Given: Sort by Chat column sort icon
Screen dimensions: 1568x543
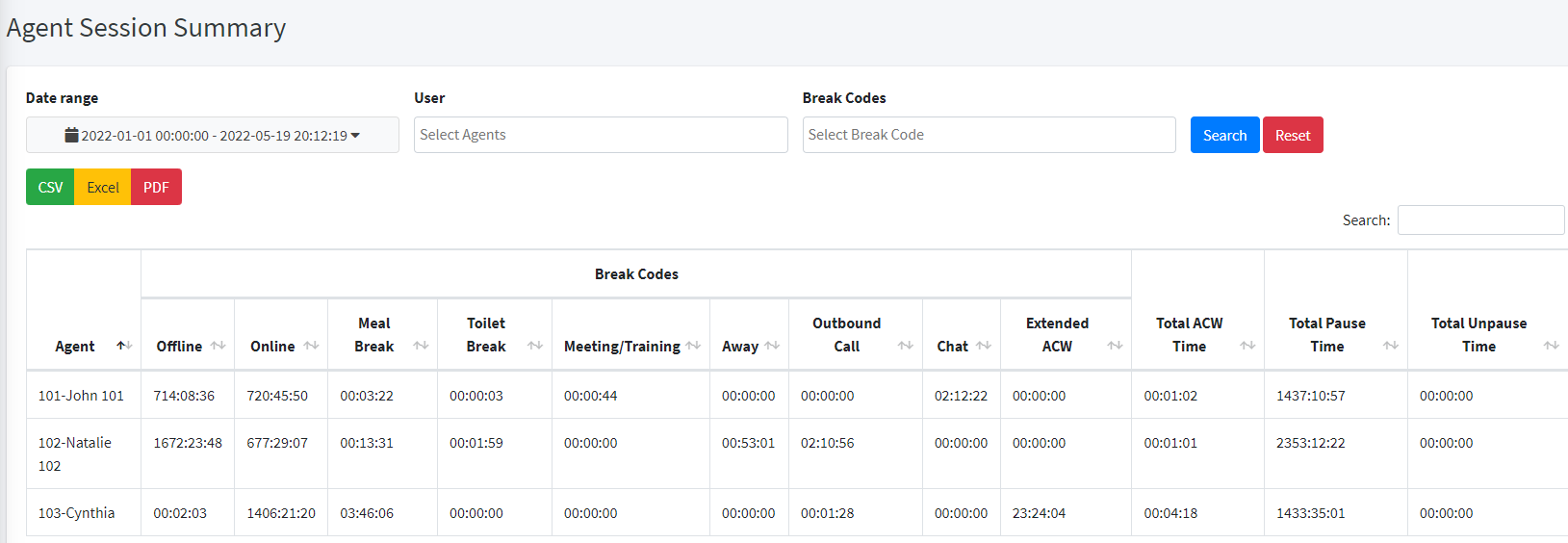Looking at the screenshot, I should [x=983, y=346].
